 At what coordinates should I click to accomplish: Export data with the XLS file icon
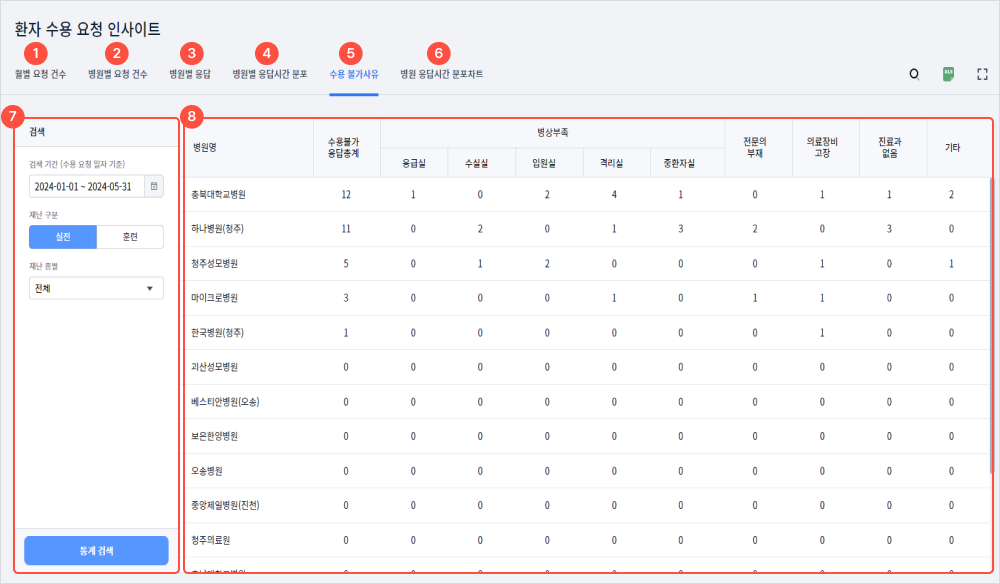[x=948, y=74]
